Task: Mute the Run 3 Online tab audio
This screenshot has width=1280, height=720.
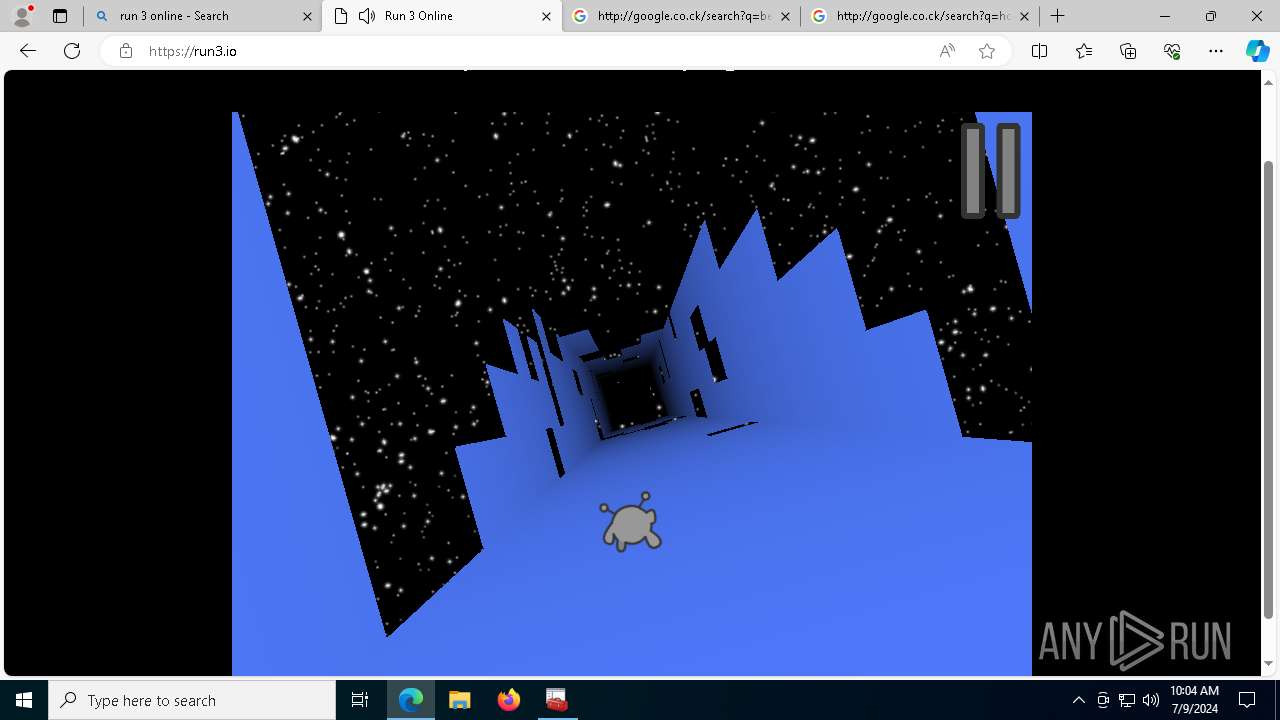Action: [x=367, y=16]
